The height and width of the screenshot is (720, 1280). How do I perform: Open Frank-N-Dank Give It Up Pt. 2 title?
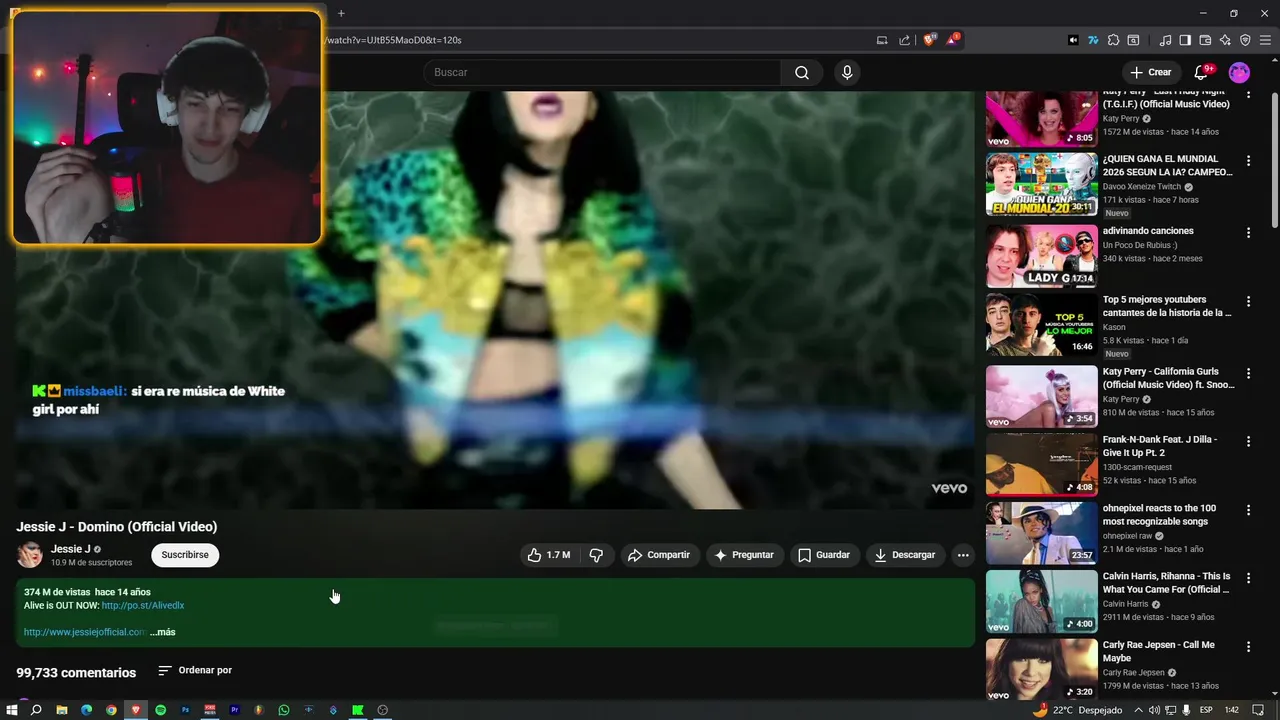(1160, 446)
